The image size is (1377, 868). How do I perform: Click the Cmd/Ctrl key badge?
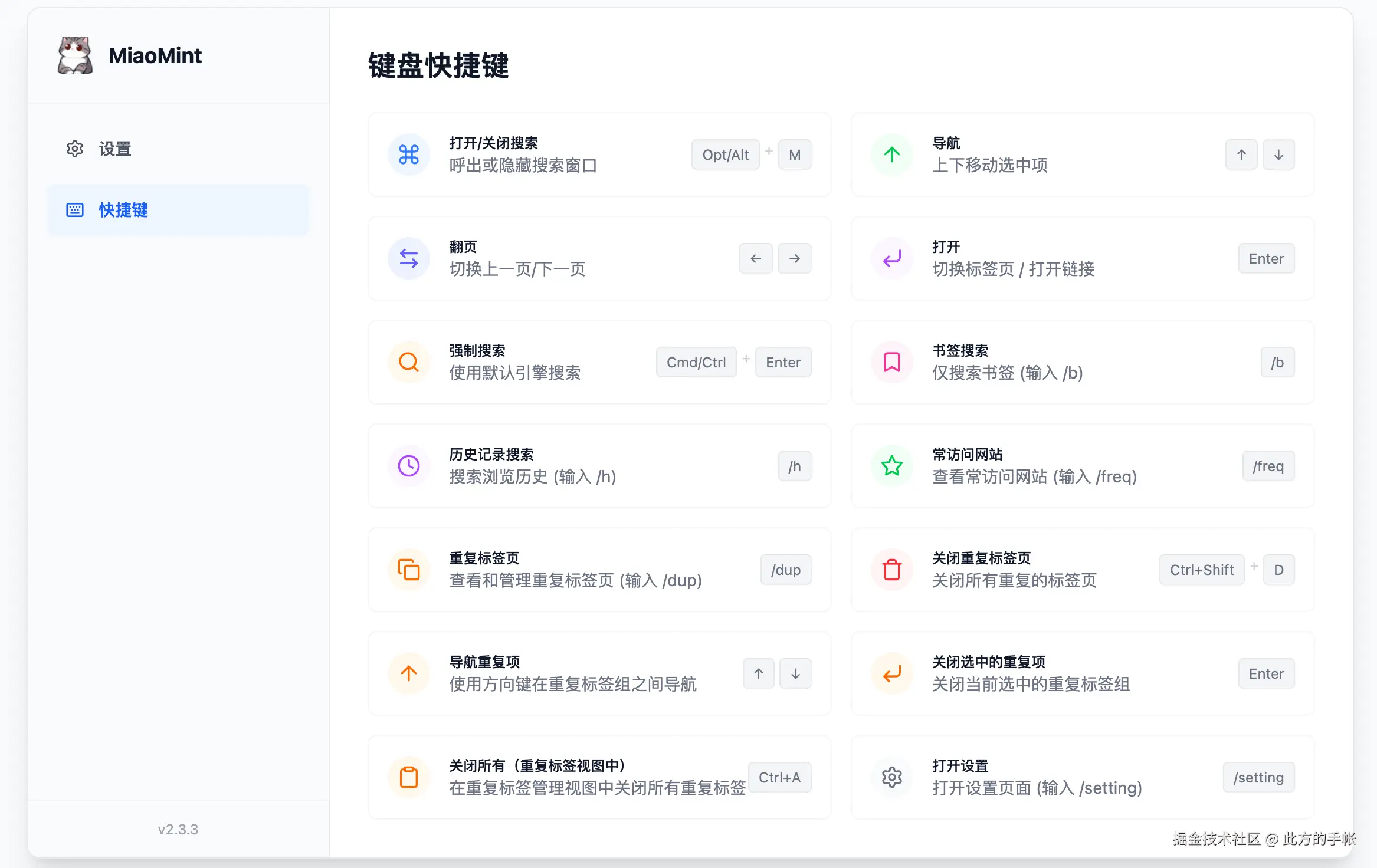pos(696,362)
